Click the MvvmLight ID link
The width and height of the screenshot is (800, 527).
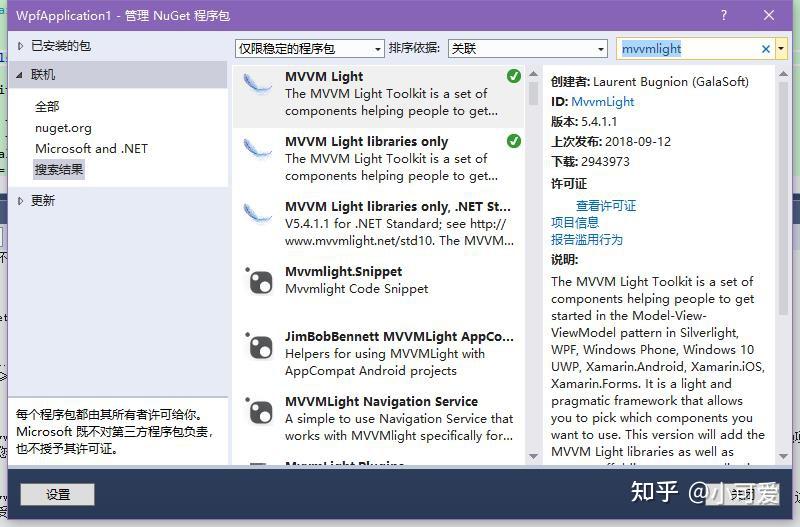point(603,102)
